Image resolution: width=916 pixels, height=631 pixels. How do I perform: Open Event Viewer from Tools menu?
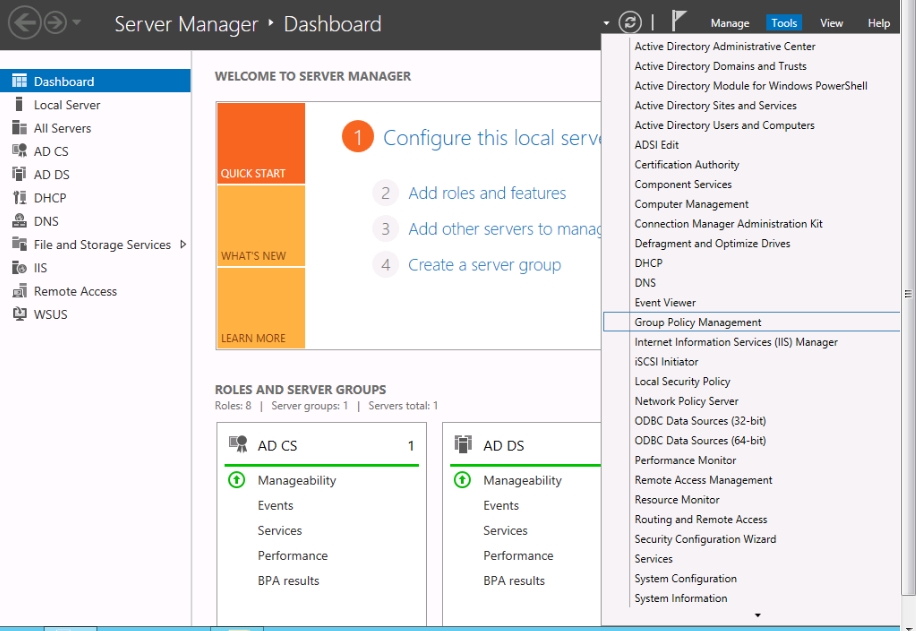665,303
